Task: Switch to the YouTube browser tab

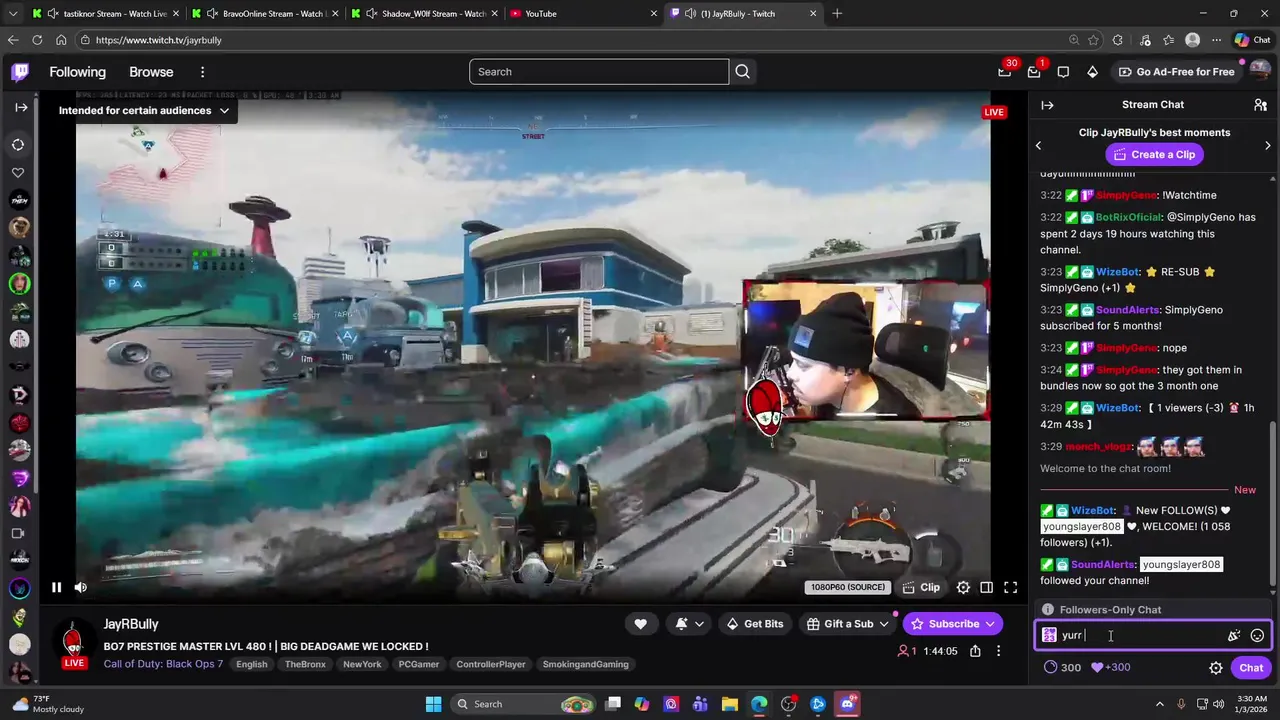Action: pos(584,14)
